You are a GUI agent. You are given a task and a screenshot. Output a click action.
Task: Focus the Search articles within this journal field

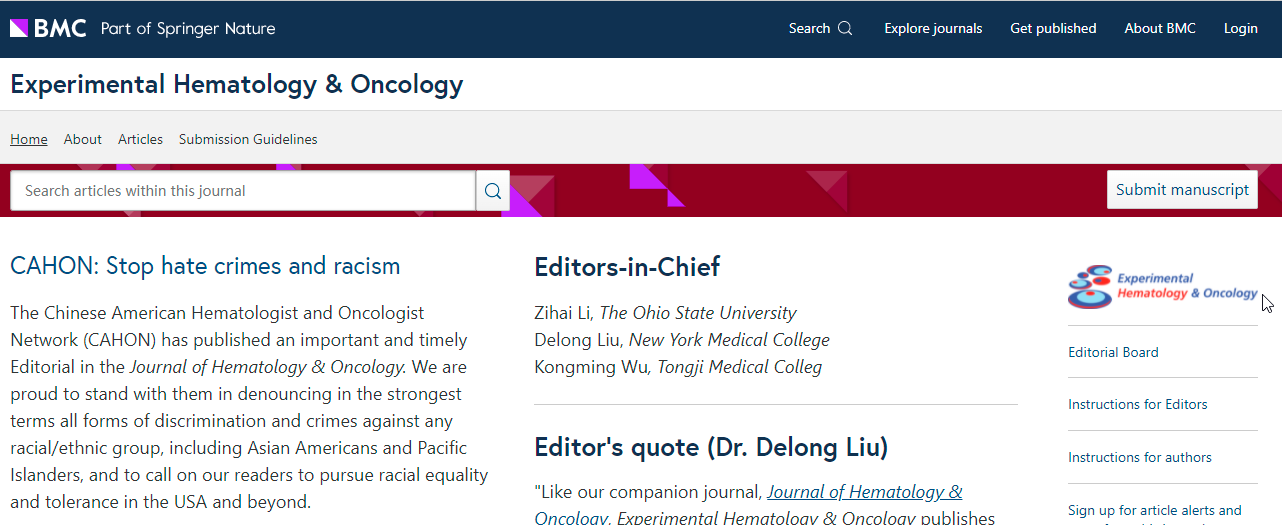pyautogui.click(x=243, y=191)
